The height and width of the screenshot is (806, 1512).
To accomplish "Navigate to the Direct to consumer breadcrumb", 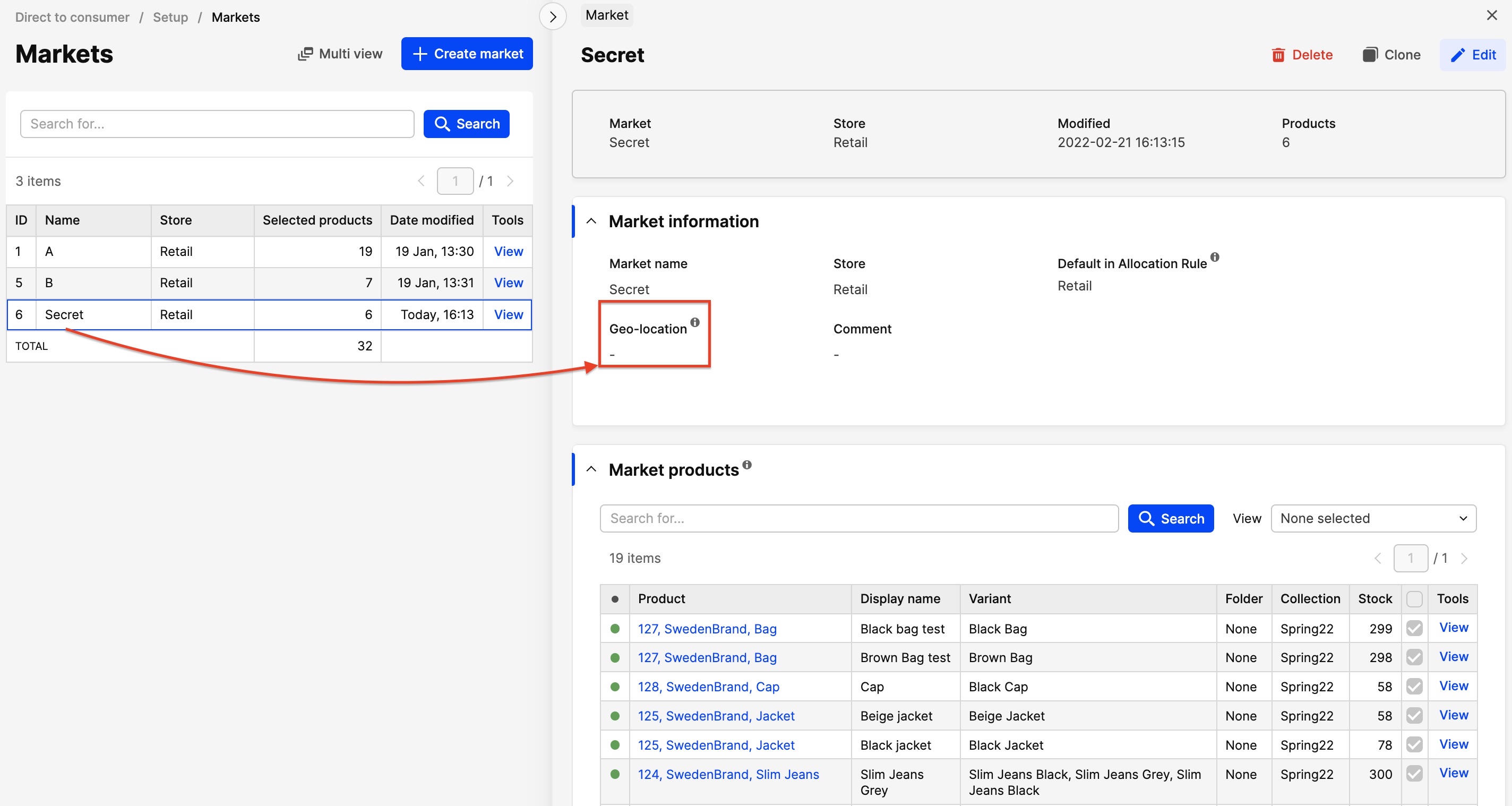I will (x=72, y=17).
